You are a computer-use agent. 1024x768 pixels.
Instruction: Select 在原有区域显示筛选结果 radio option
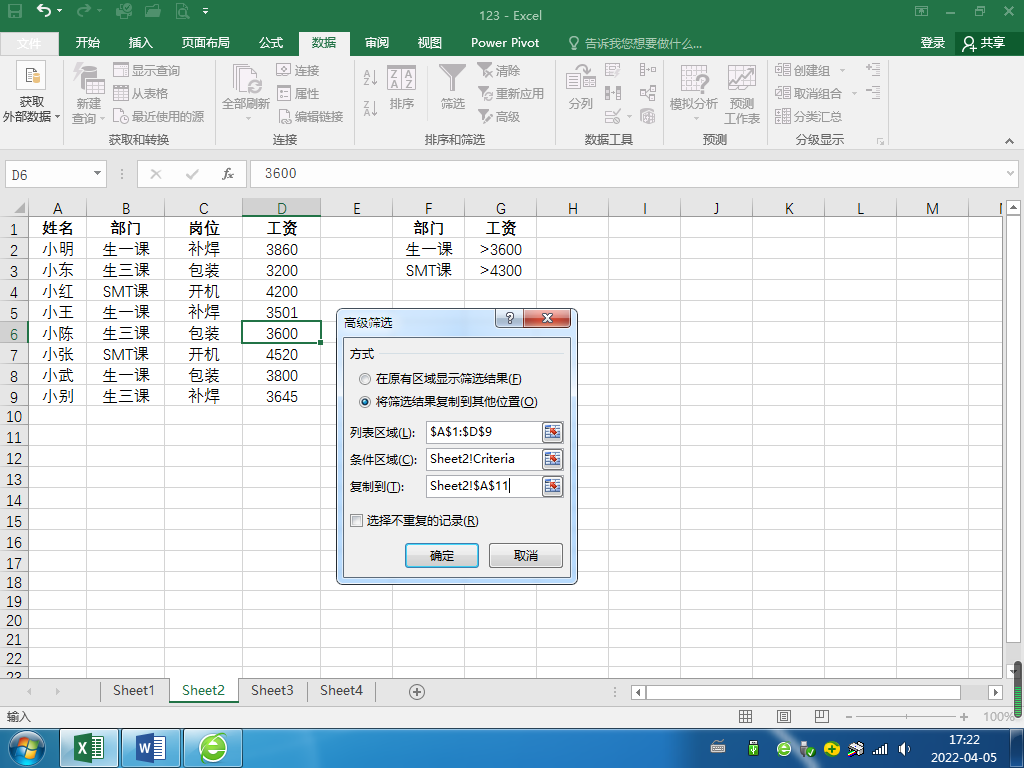pyautogui.click(x=364, y=379)
